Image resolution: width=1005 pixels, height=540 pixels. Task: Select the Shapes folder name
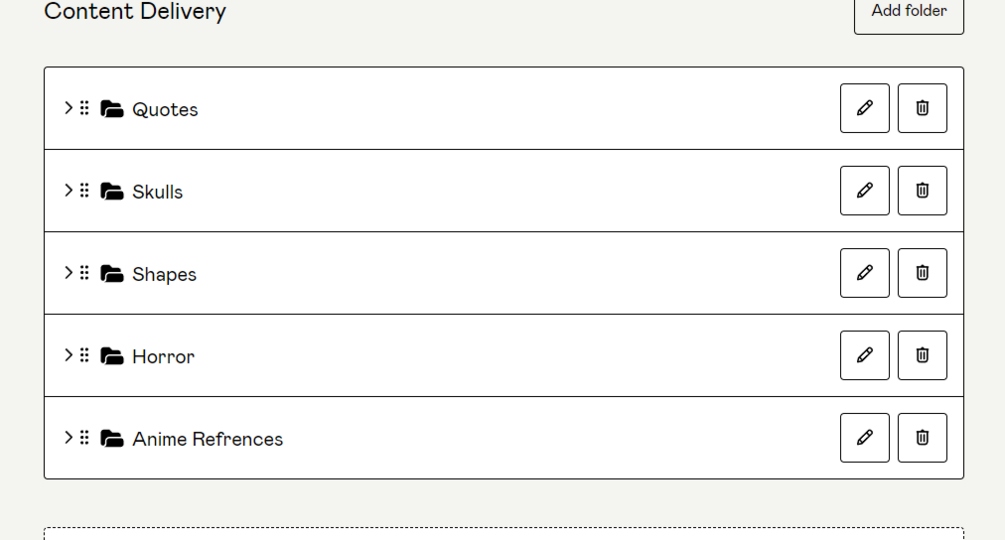tap(164, 274)
